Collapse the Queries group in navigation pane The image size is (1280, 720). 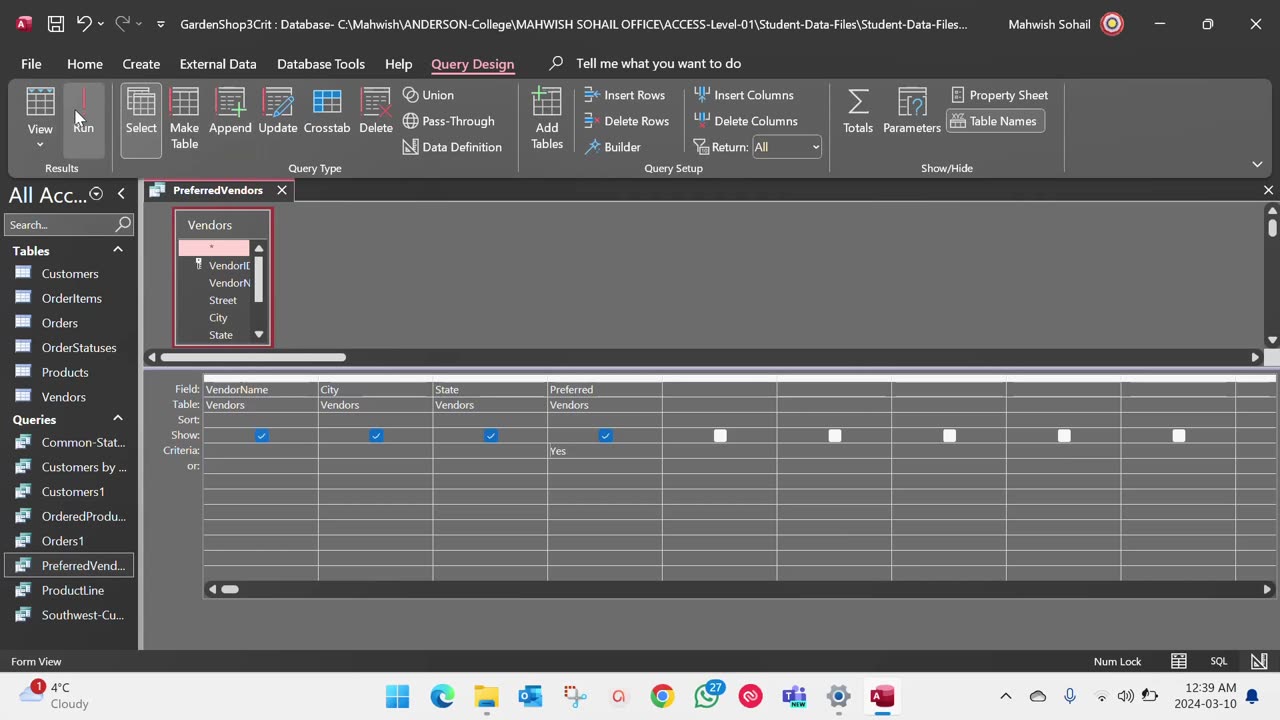coord(118,419)
